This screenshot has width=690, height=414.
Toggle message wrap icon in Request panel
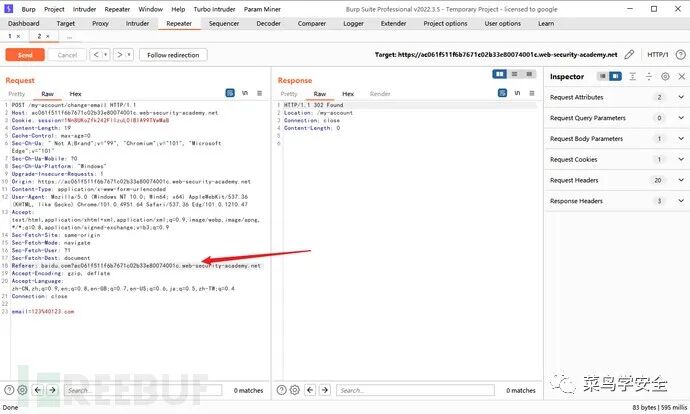pos(230,93)
